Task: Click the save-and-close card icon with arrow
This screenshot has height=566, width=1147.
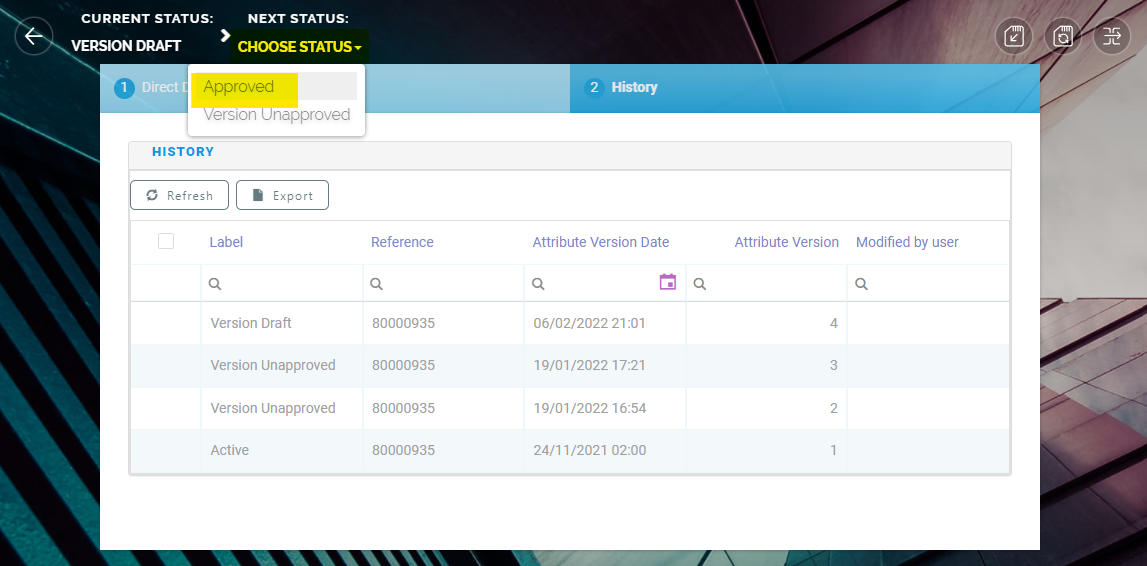Action: (1014, 37)
